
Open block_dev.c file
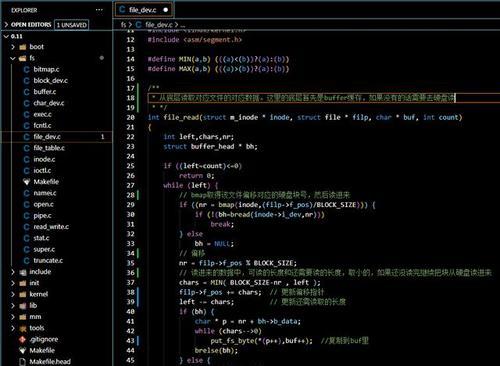point(50,81)
